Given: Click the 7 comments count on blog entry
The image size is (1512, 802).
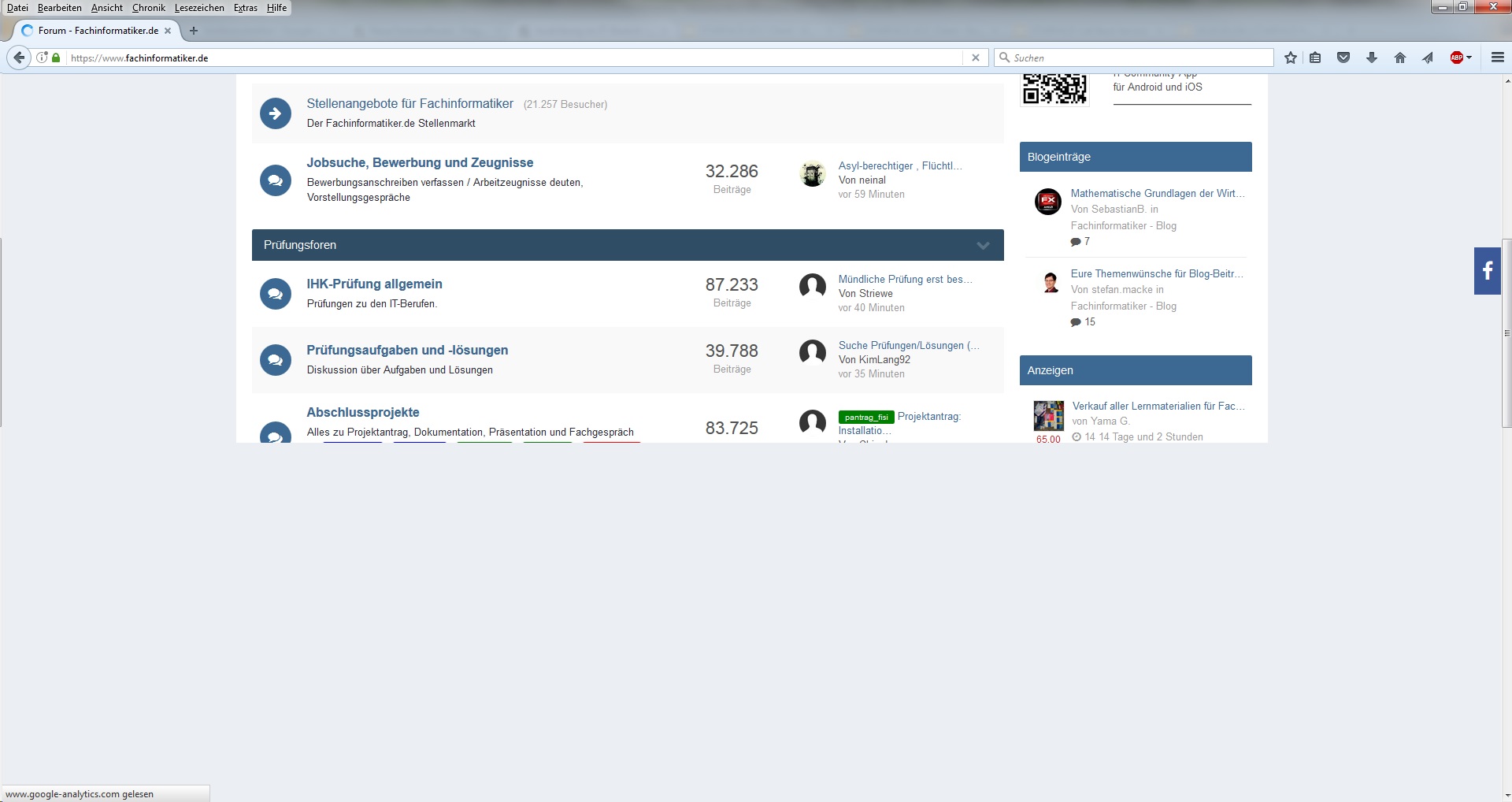Looking at the screenshot, I should tap(1080, 242).
